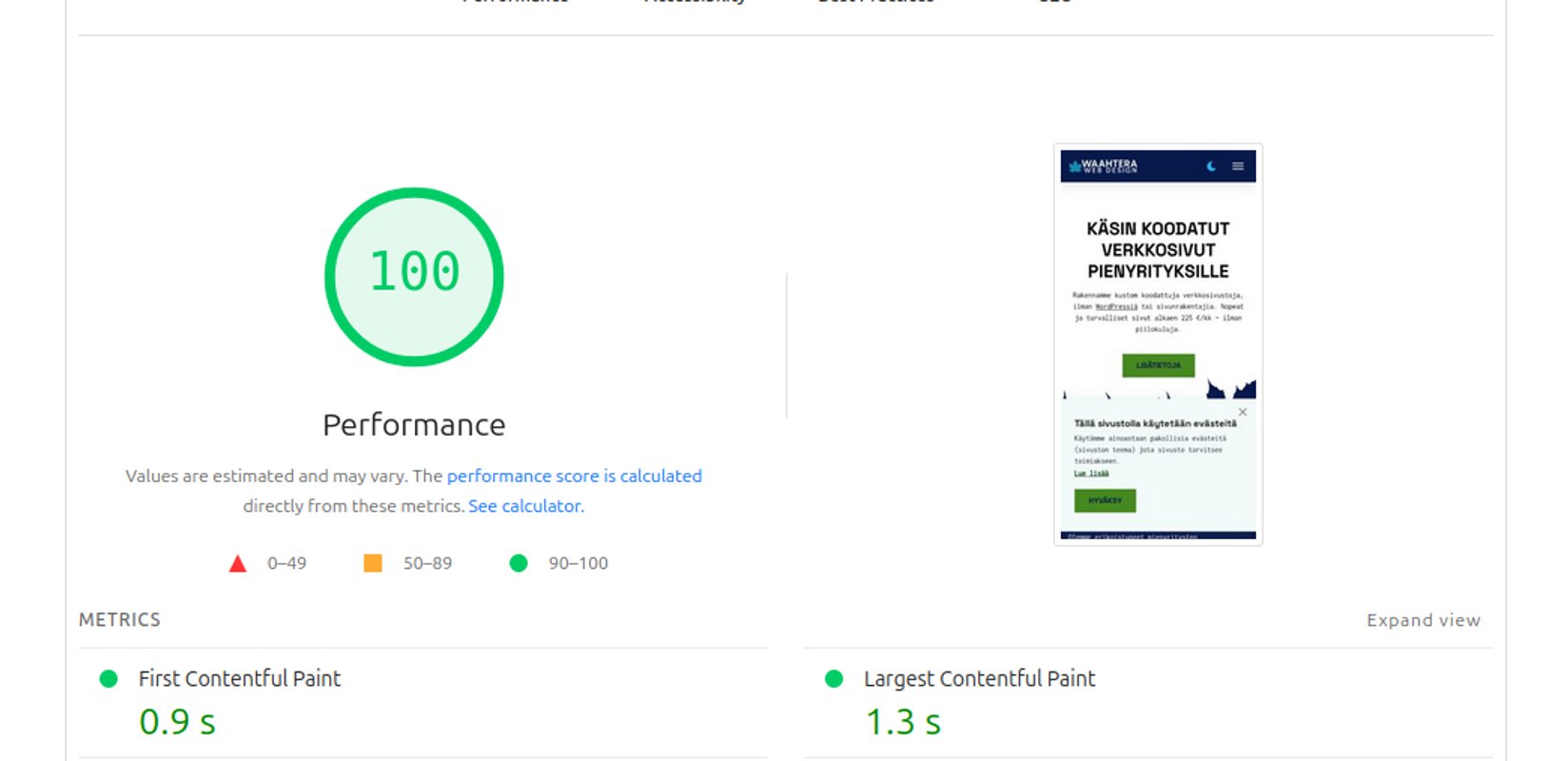This screenshot has width=1568, height=761.
Task: Open the 'See calculator' link
Action: pos(524,506)
